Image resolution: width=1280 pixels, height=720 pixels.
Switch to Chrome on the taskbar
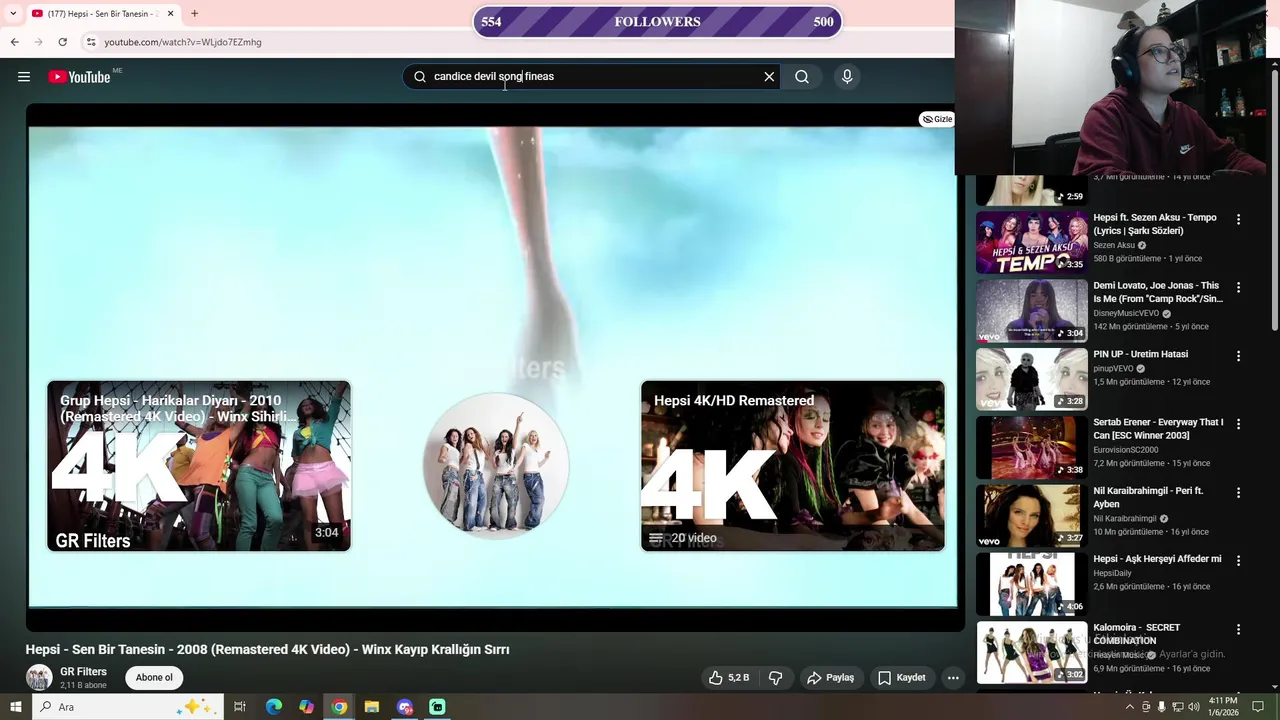tap(339, 707)
